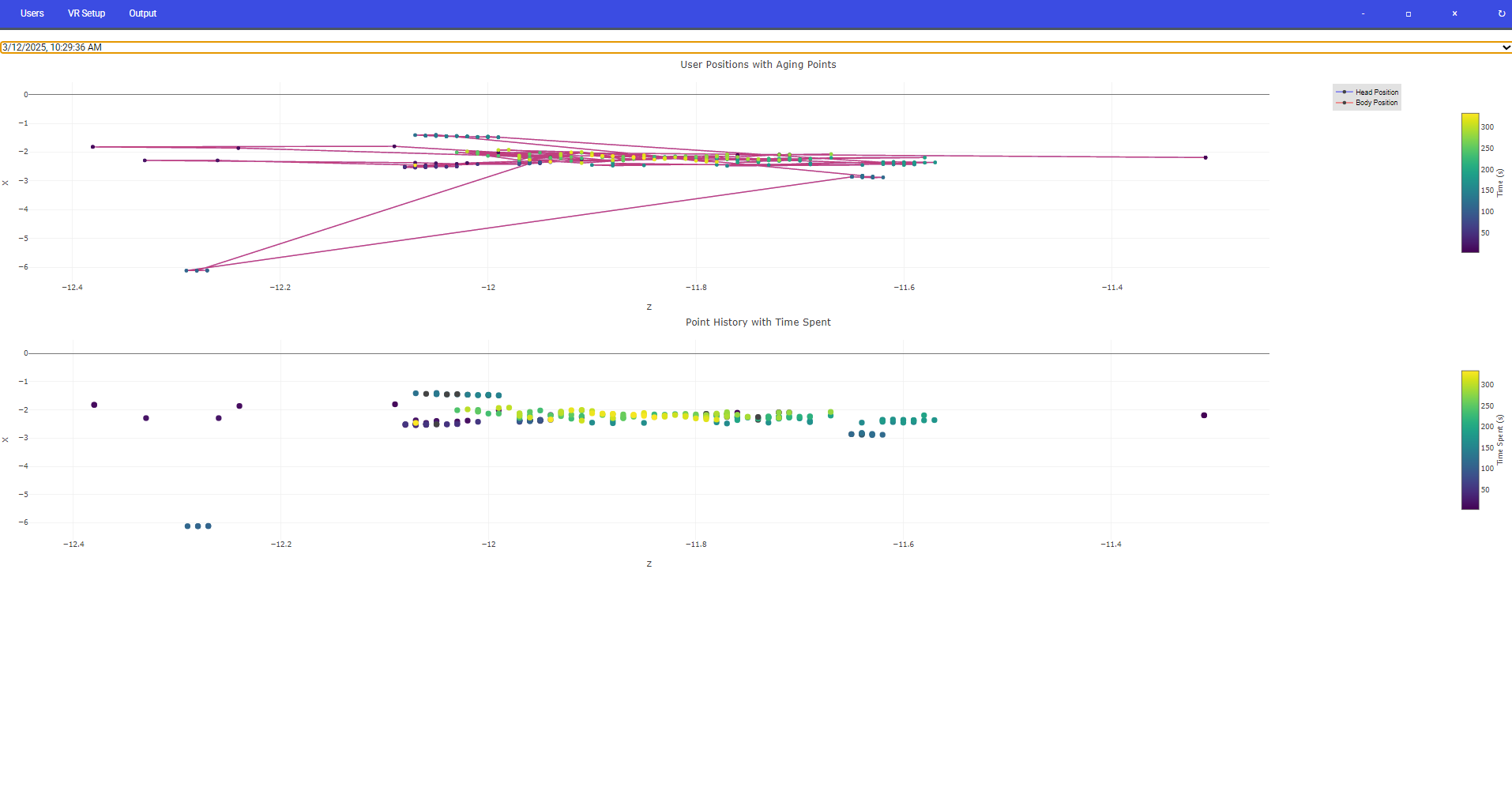Click the minimize icon in the title bar
The height and width of the screenshot is (803, 1512).
tap(1362, 13)
